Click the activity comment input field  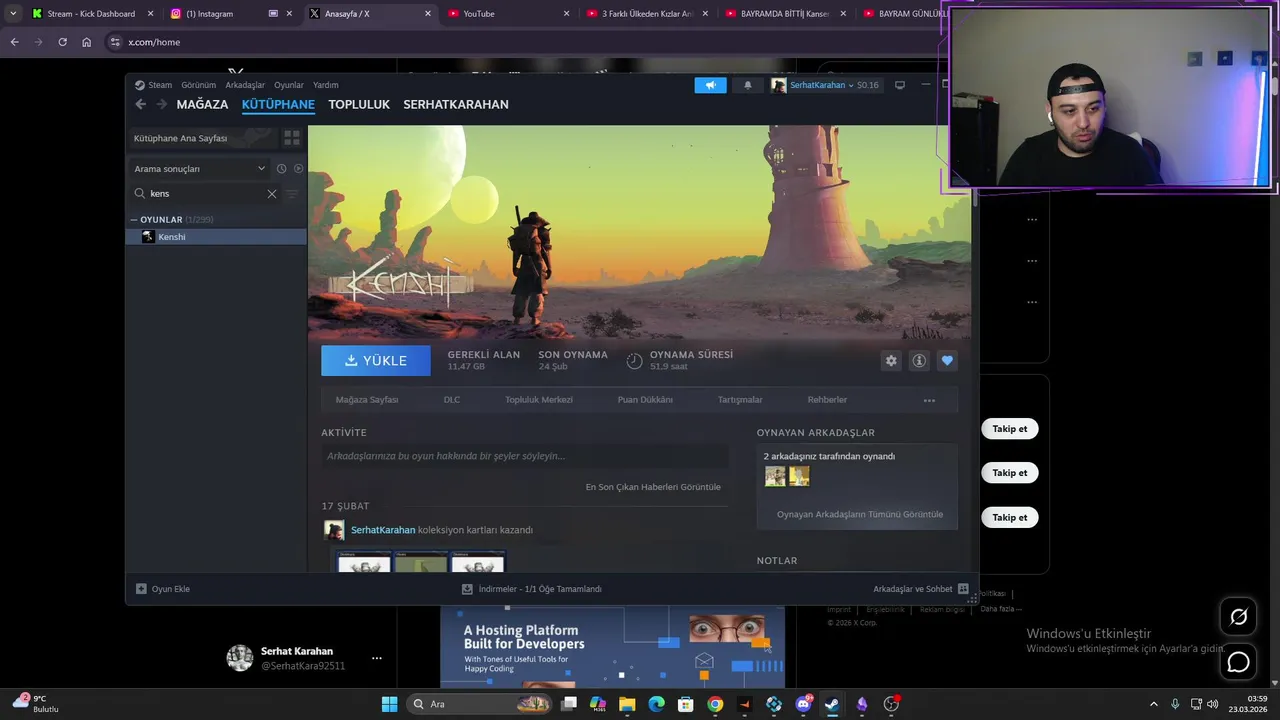524,456
